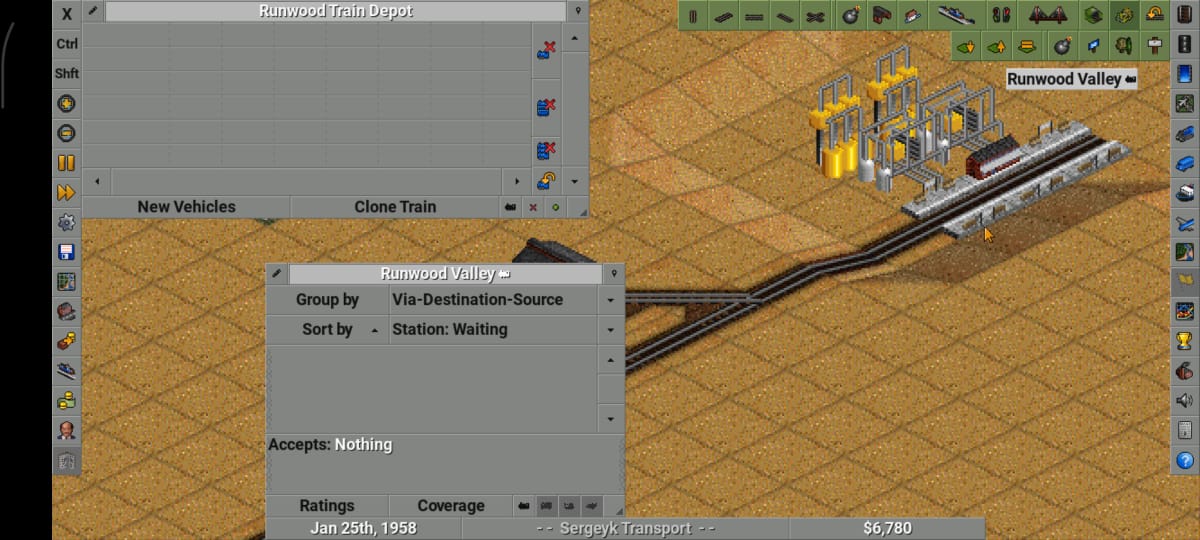Click the New Vehicles button

tap(186, 207)
